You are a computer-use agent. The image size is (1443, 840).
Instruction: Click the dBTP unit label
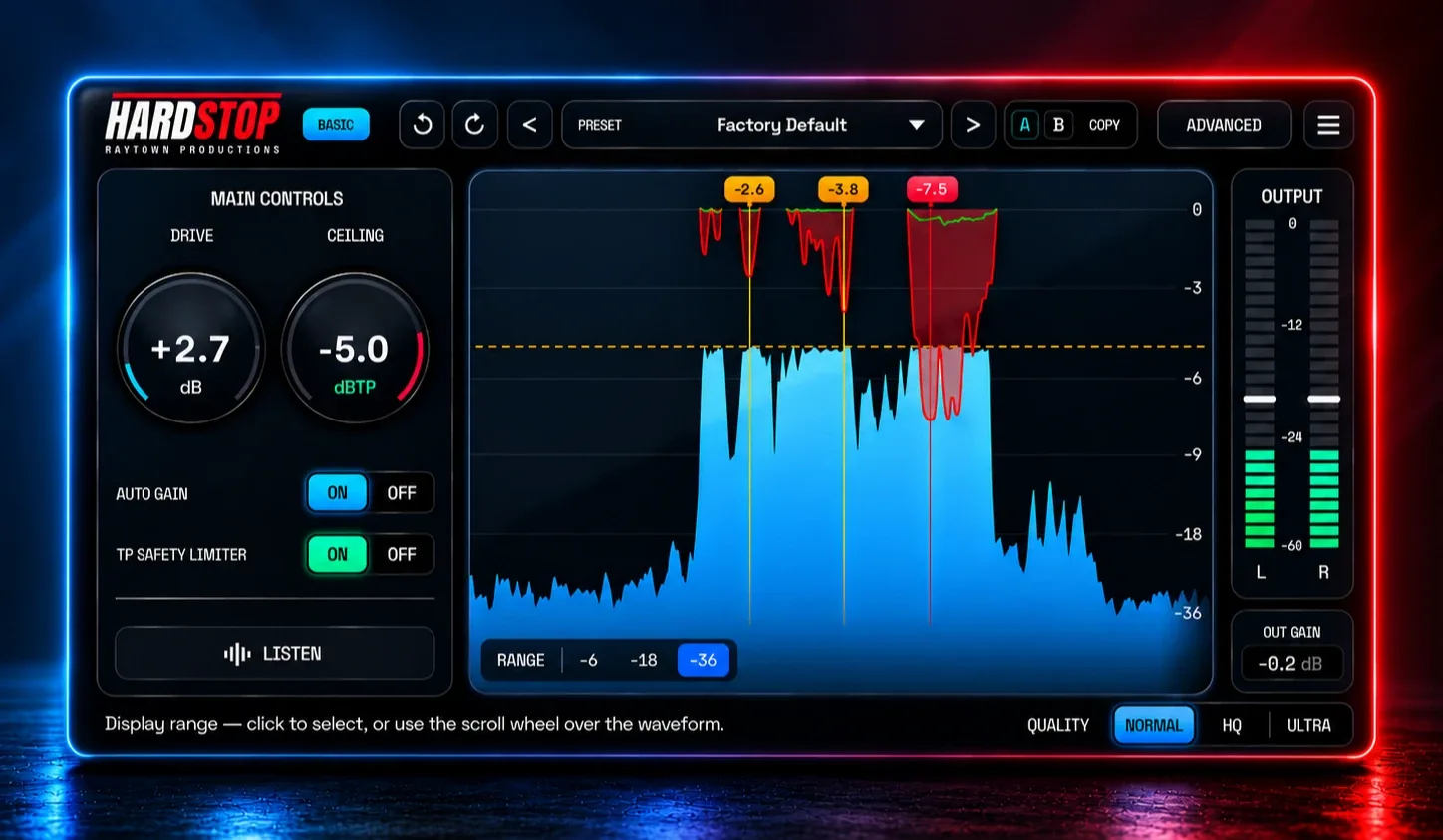pyautogui.click(x=355, y=387)
